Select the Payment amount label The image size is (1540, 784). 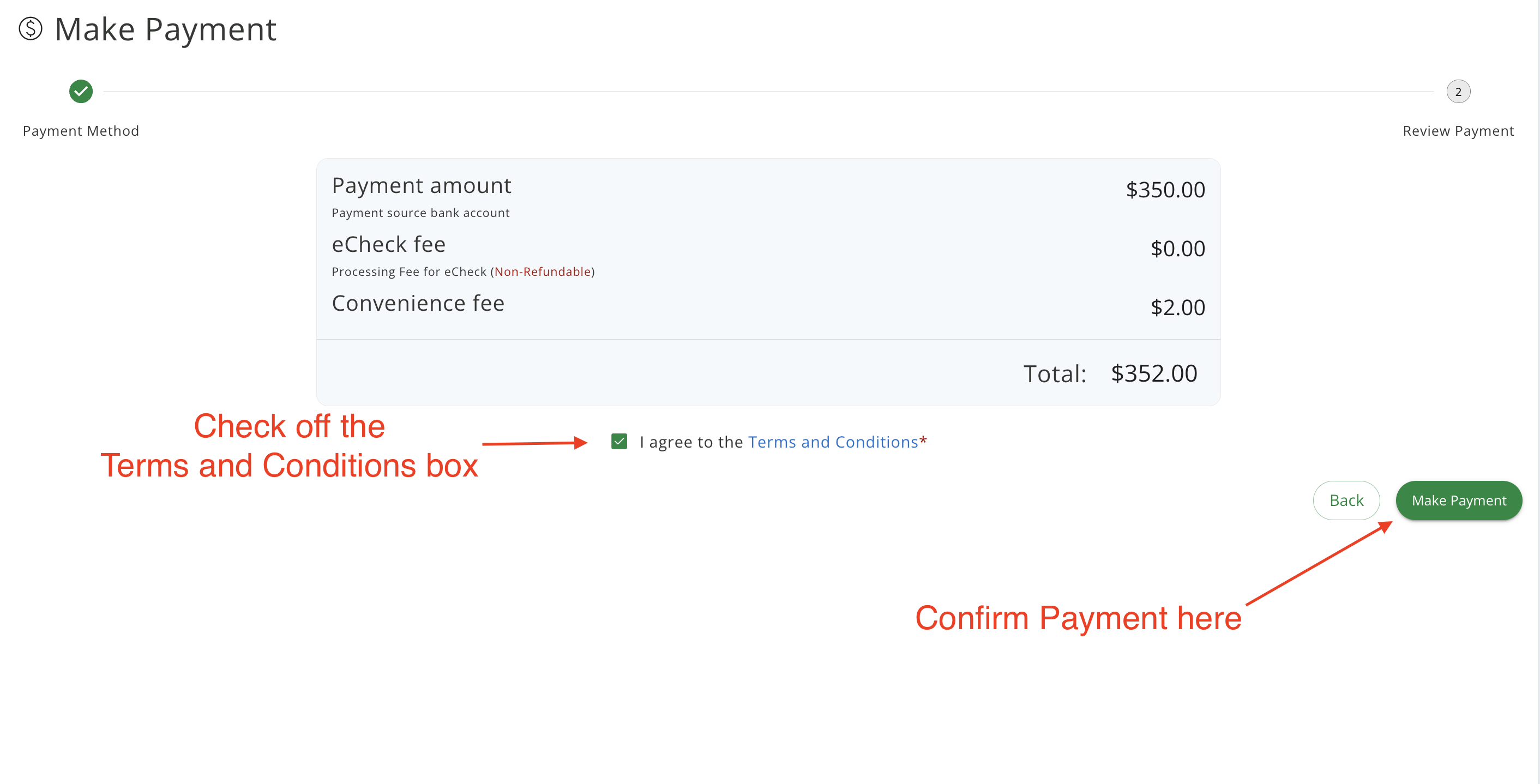(x=421, y=186)
